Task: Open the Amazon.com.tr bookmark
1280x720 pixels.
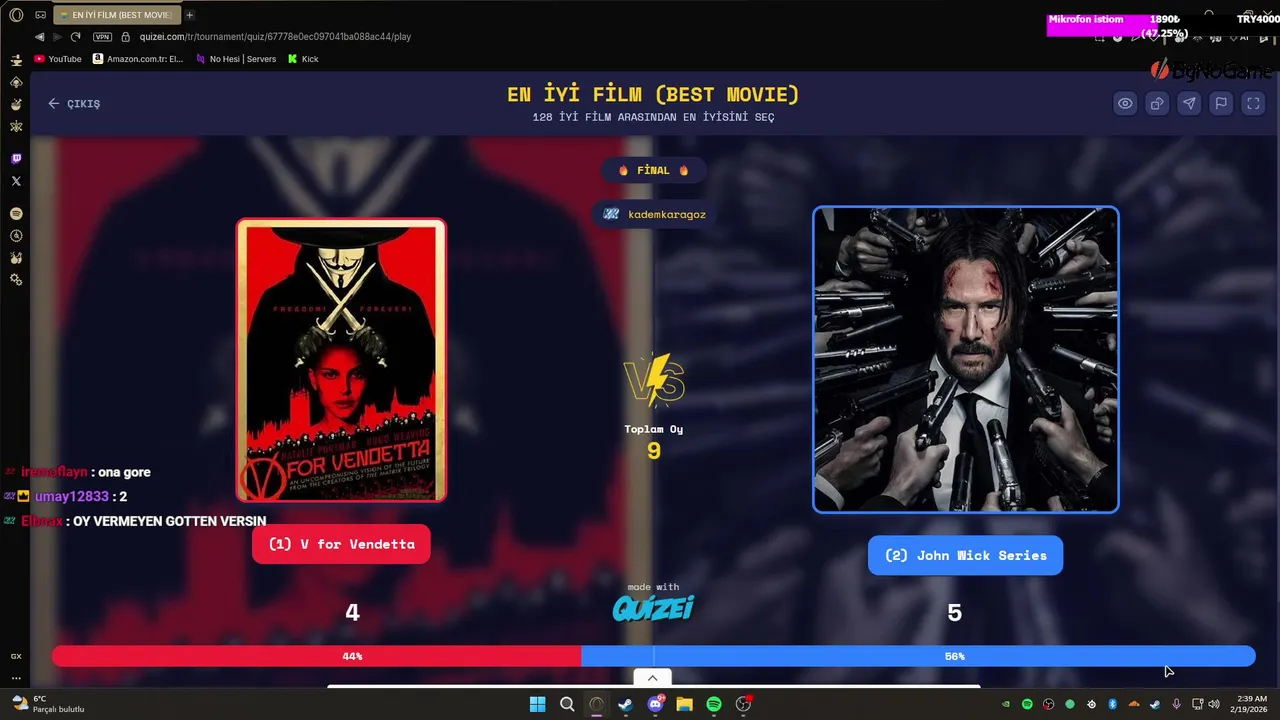Action: (138, 59)
